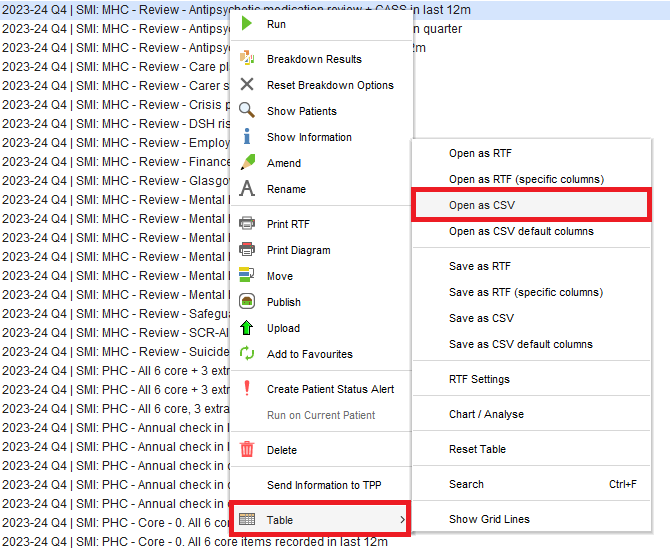Choose Run from the context menu
Image resolution: width=670 pixels, height=554 pixels.
point(322,24)
